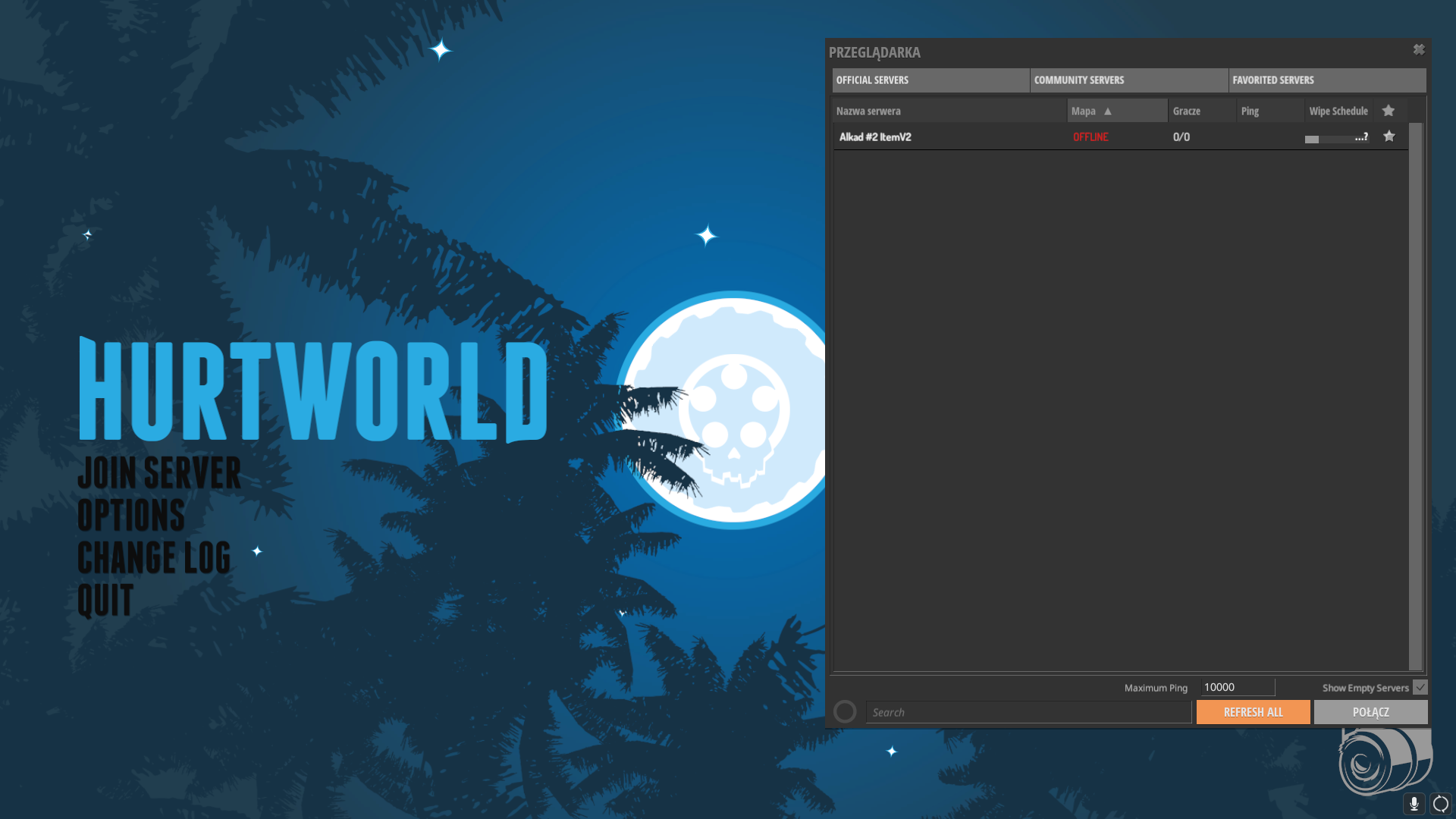Click the server Search field
Image resolution: width=1456 pixels, height=819 pixels.
pos(1028,712)
